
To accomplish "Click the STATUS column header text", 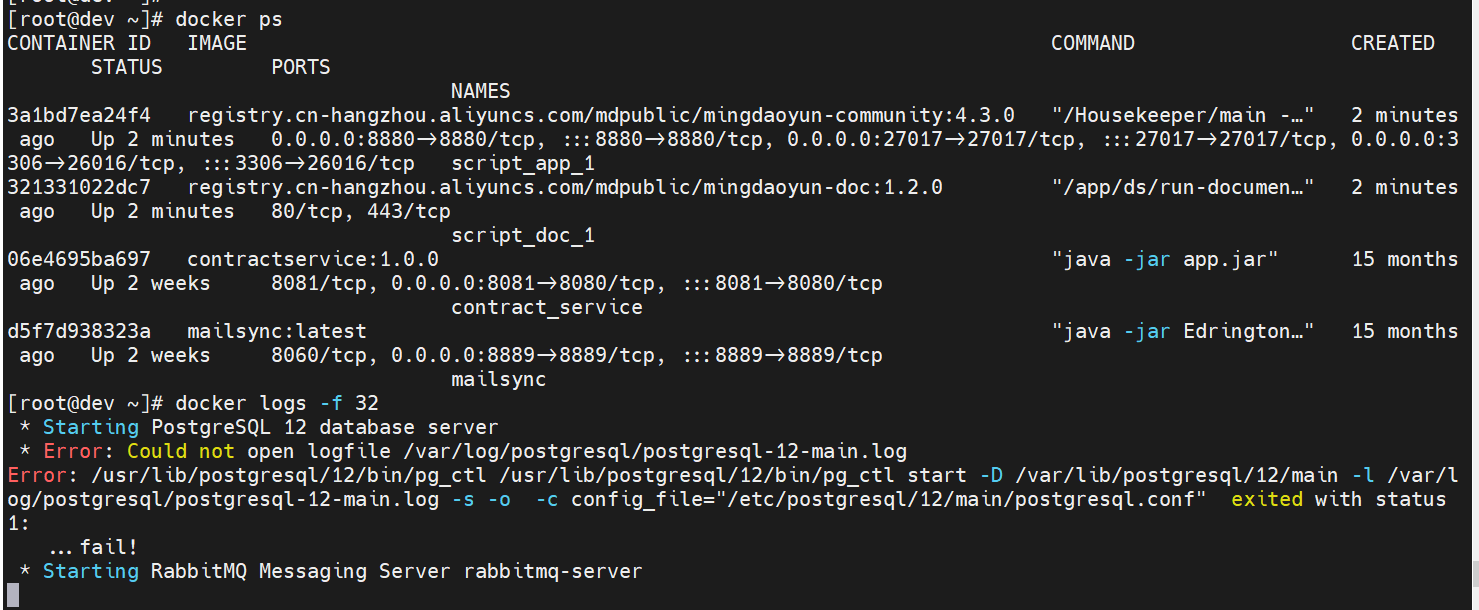I will click(x=126, y=67).
